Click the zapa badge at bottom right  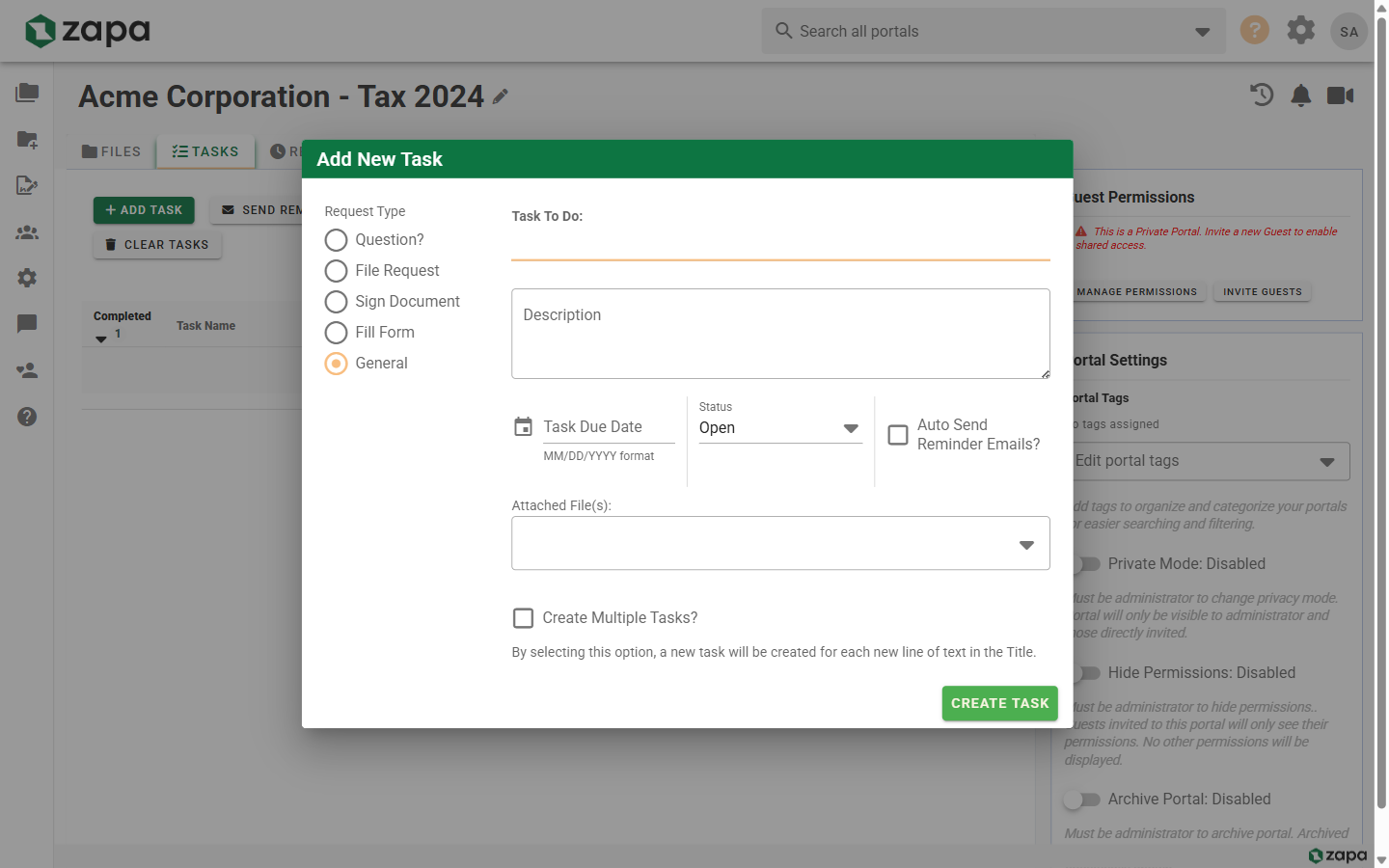click(x=1338, y=855)
